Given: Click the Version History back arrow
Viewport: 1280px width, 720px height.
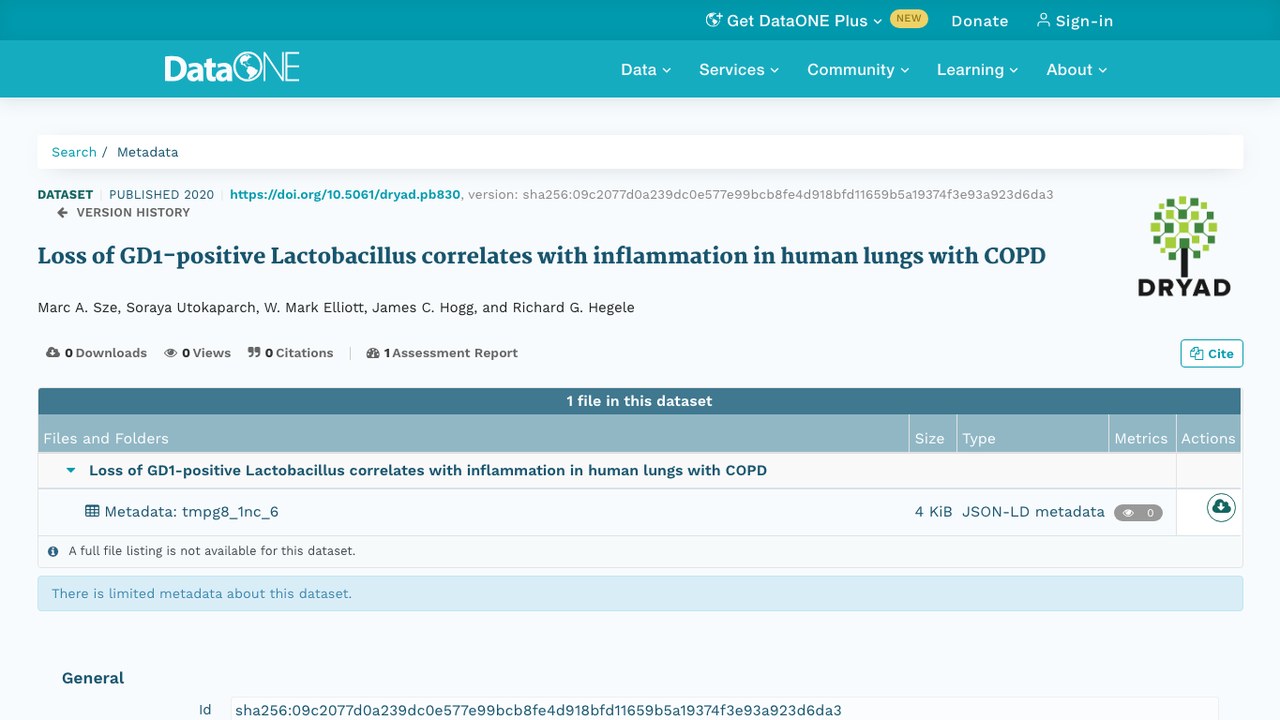Looking at the screenshot, I should tap(62, 213).
